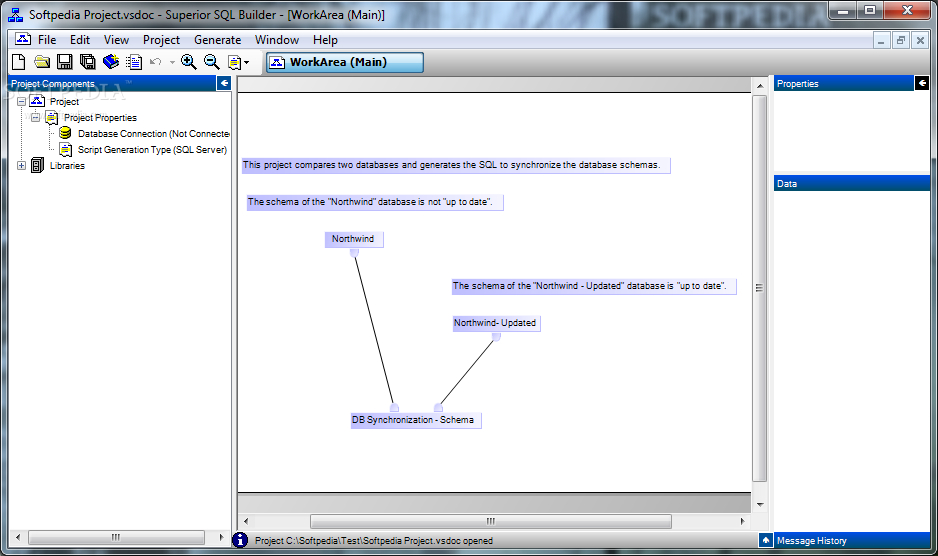Image resolution: width=938 pixels, height=556 pixels.
Task: Open the Edit menu
Action: [80, 40]
